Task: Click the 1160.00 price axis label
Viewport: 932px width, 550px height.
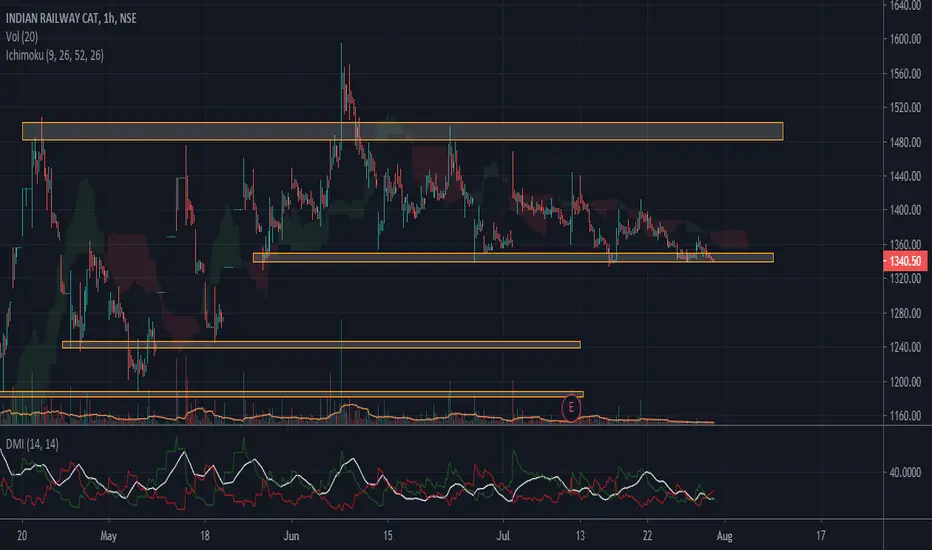Action: (905, 416)
